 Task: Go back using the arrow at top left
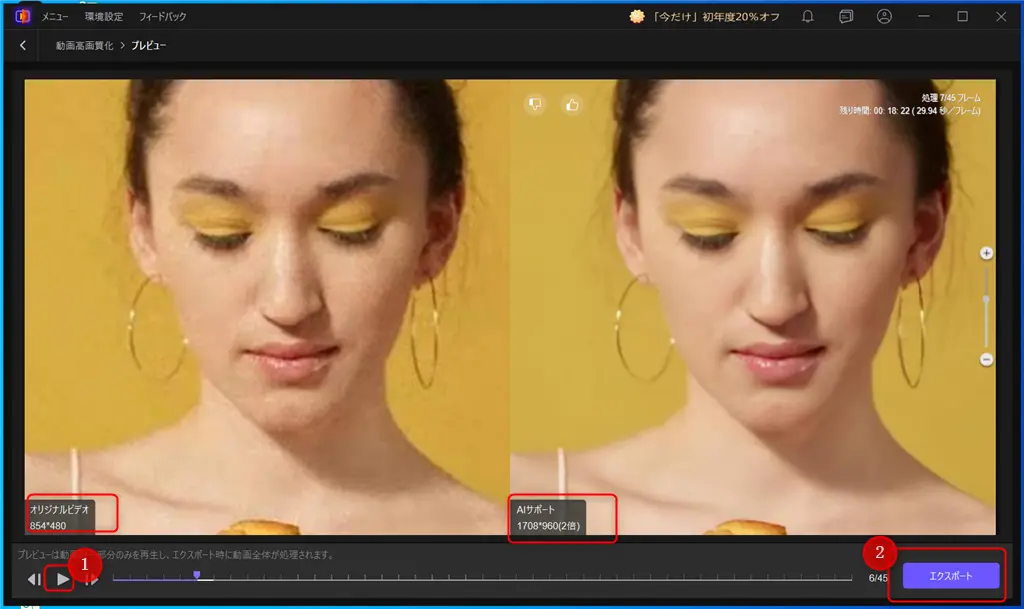point(22,45)
